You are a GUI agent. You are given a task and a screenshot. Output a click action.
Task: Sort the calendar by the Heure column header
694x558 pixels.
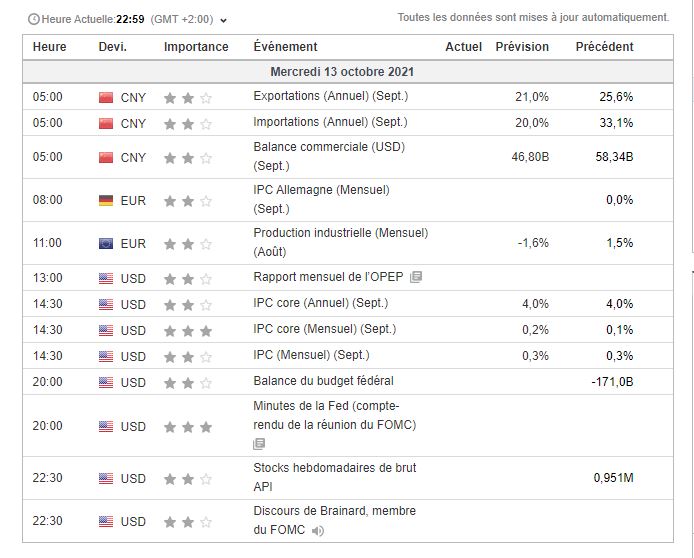(x=50, y=47)
